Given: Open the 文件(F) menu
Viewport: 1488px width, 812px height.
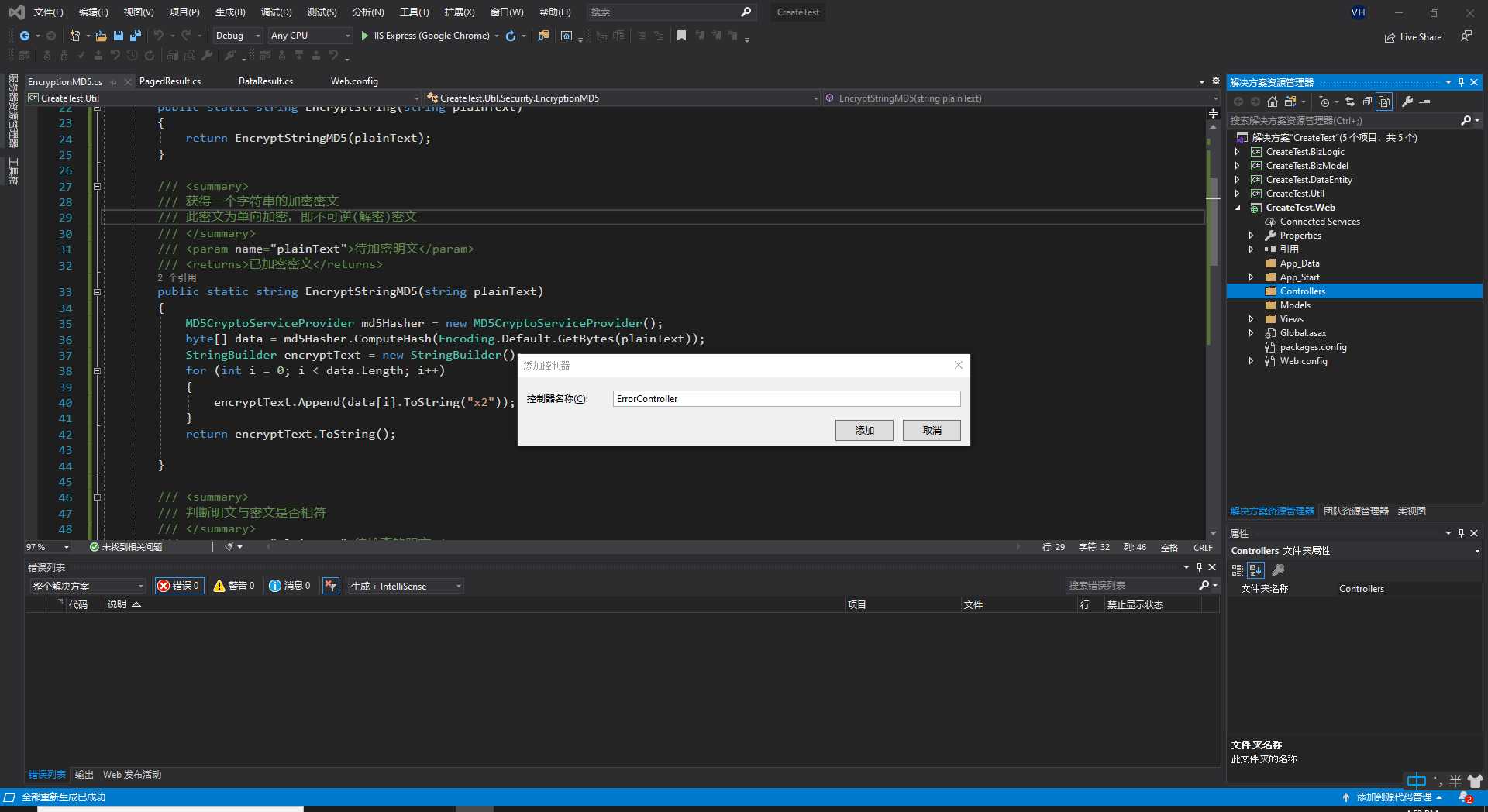Looking at the screenshot, I should pos(48,12).
